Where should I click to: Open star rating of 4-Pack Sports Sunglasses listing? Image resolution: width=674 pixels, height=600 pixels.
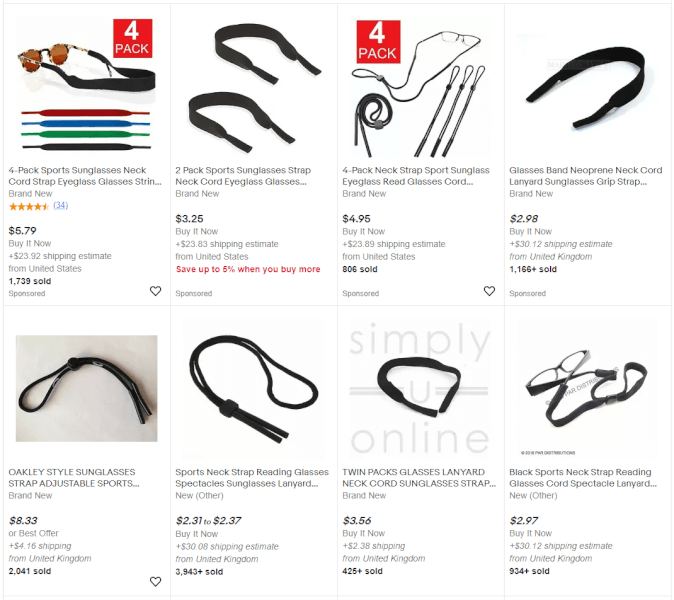coord(29,206)
